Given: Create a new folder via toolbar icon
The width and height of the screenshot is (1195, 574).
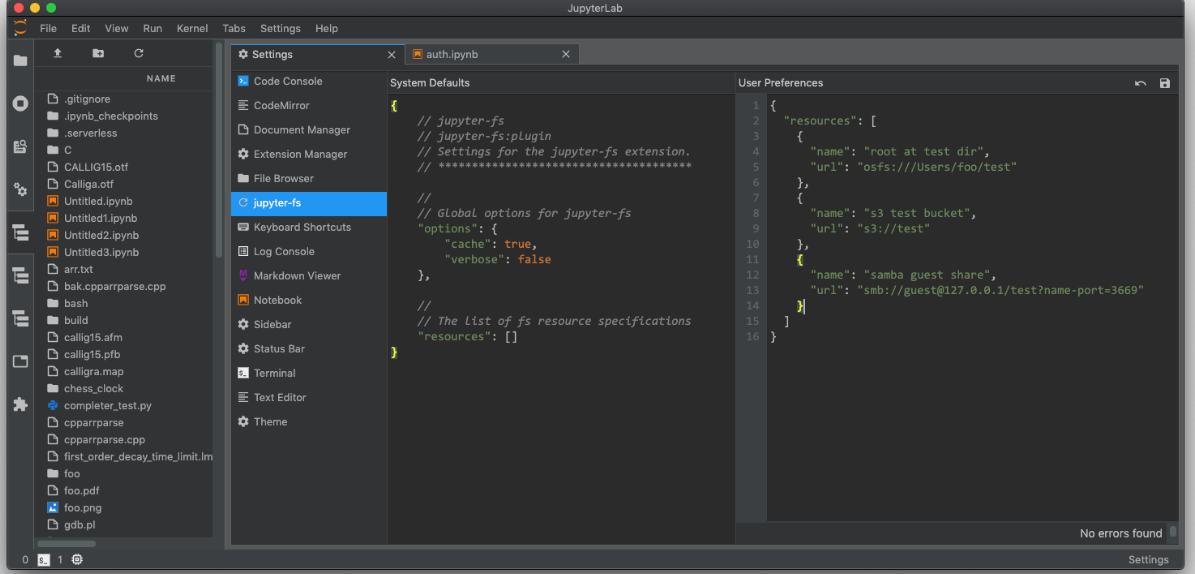Looking at the screenshot, I should click(98, 53).
